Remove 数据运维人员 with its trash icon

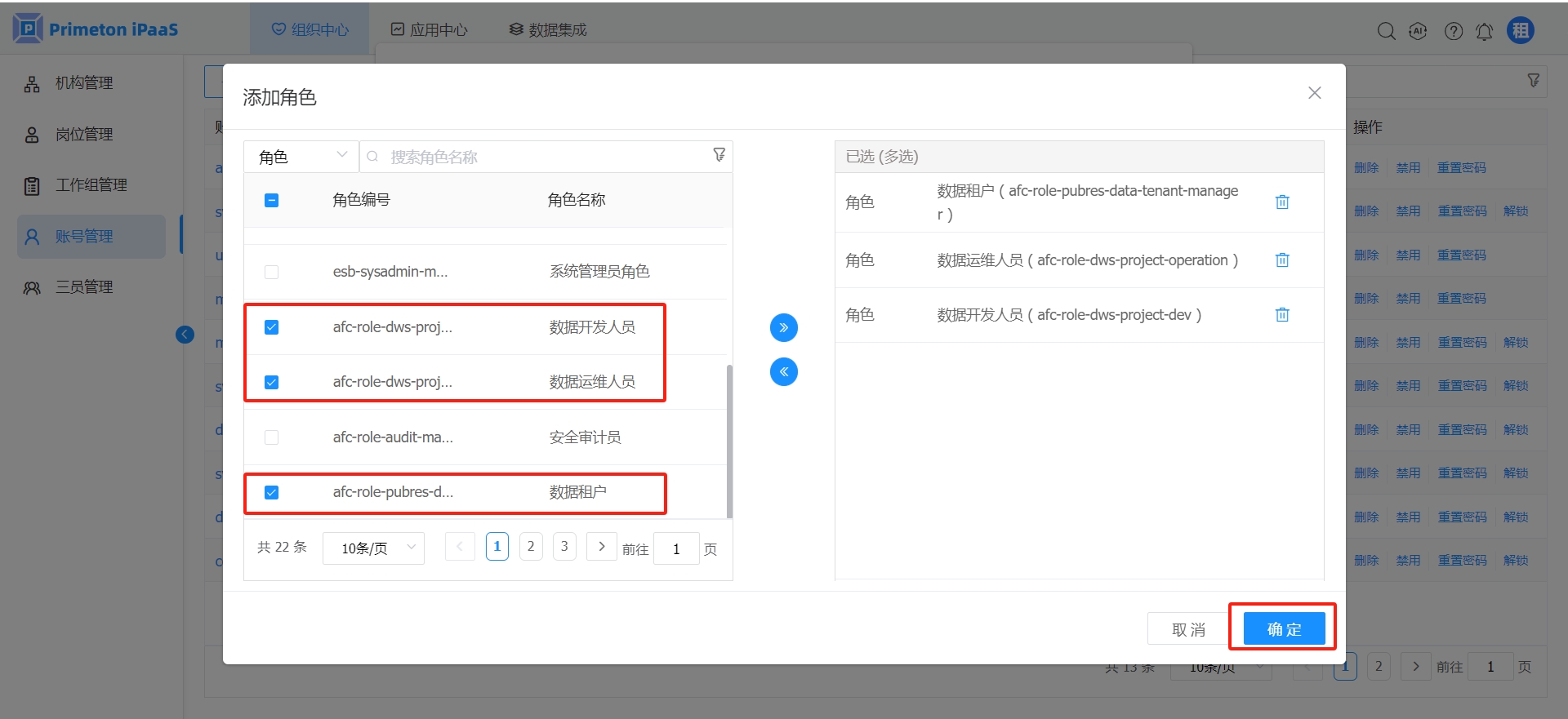point(1282,260)
